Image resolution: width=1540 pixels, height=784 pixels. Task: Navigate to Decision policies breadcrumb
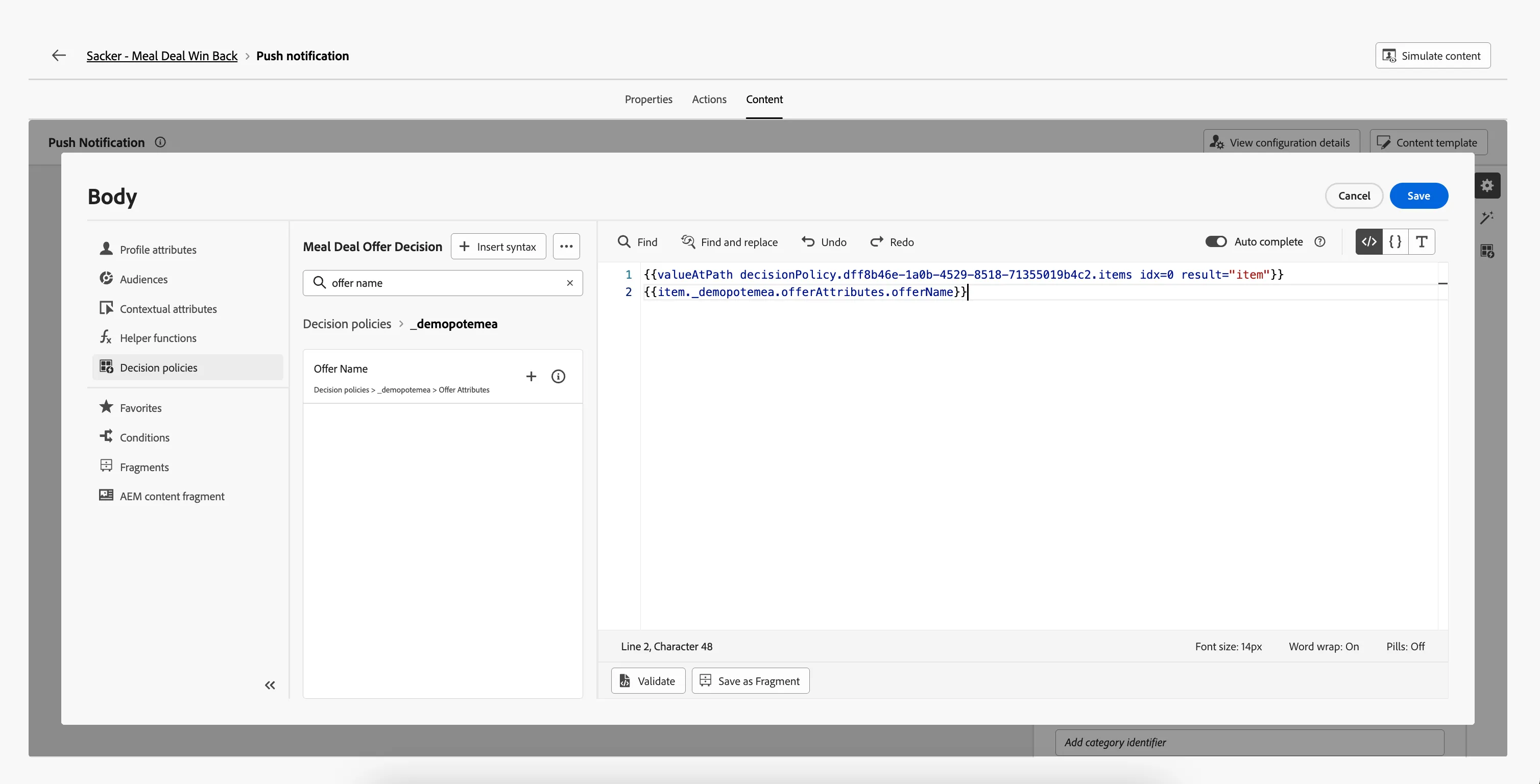coord(347,324)
